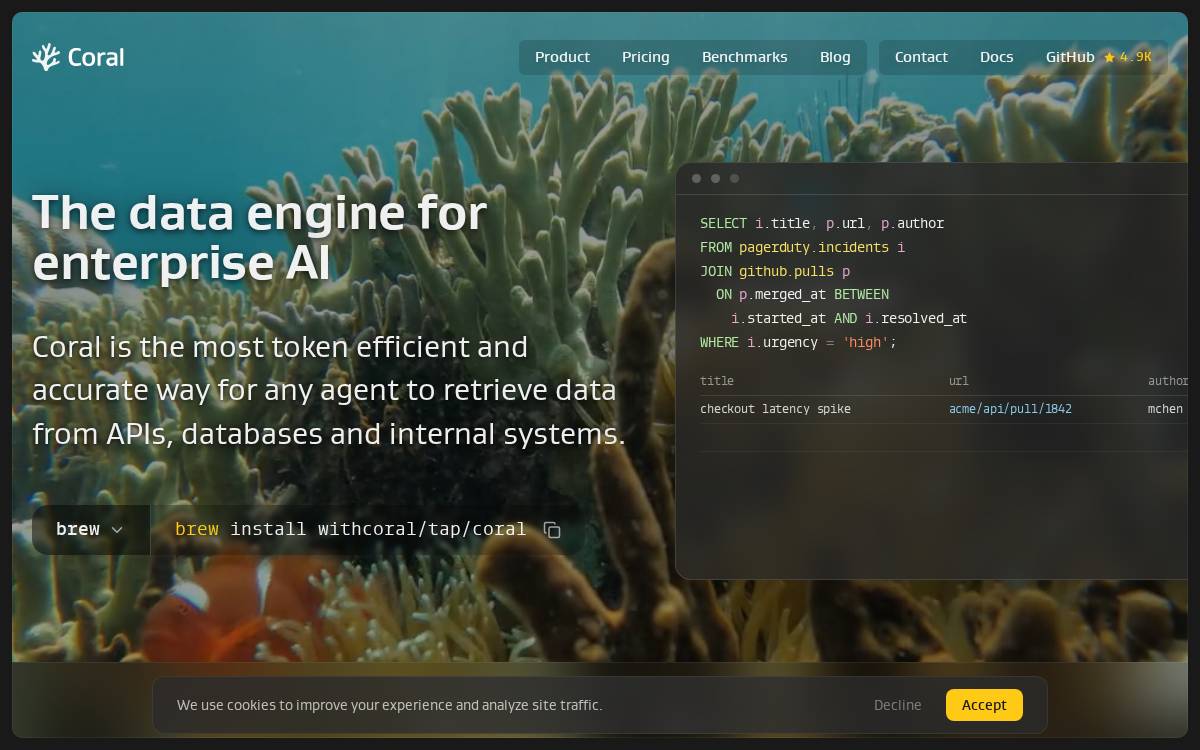Open the GitHub repository link
The image size is (1200, 750).
point(1099,57)
